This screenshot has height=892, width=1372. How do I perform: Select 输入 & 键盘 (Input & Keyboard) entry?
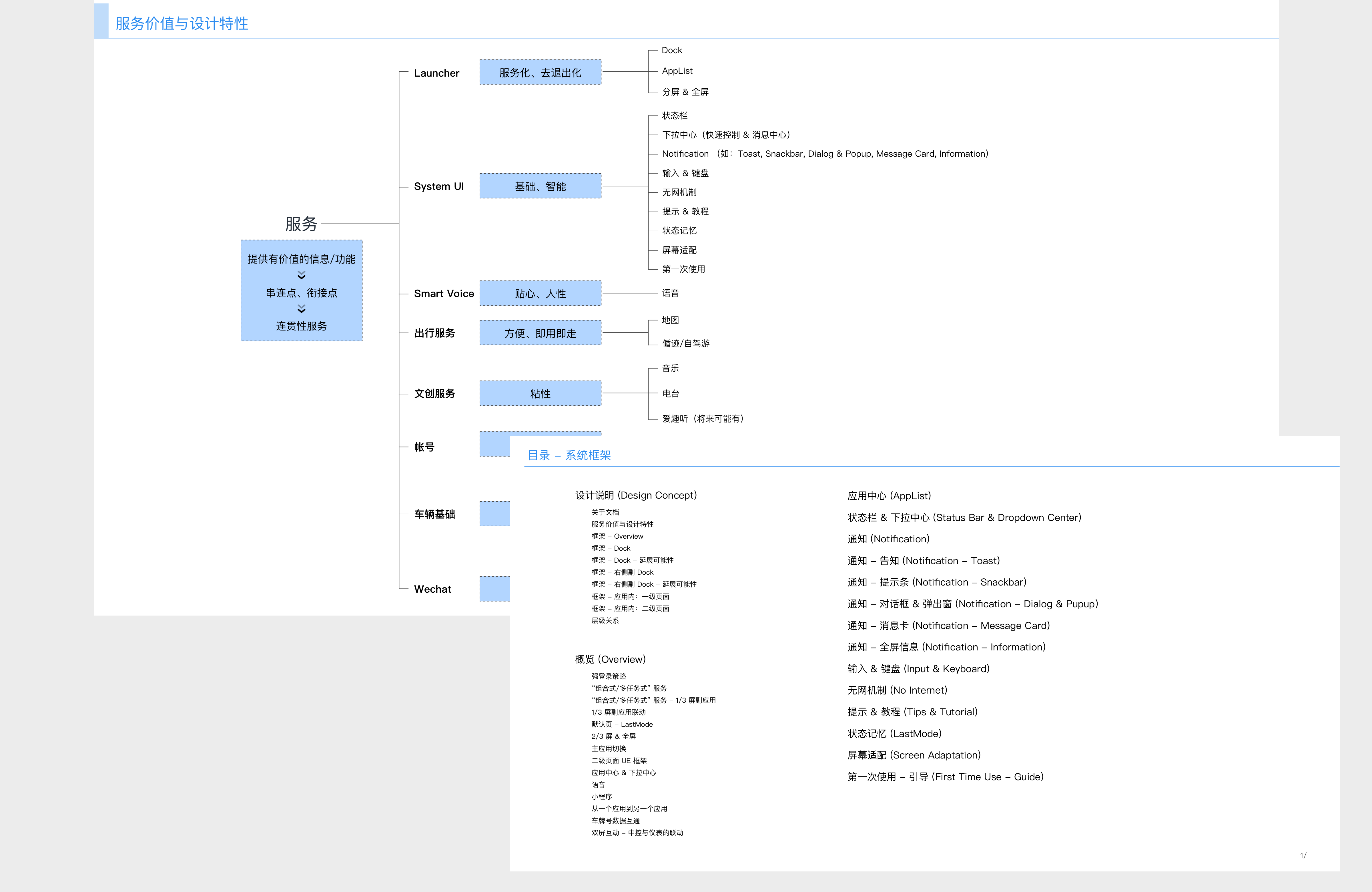click(918, 669)
